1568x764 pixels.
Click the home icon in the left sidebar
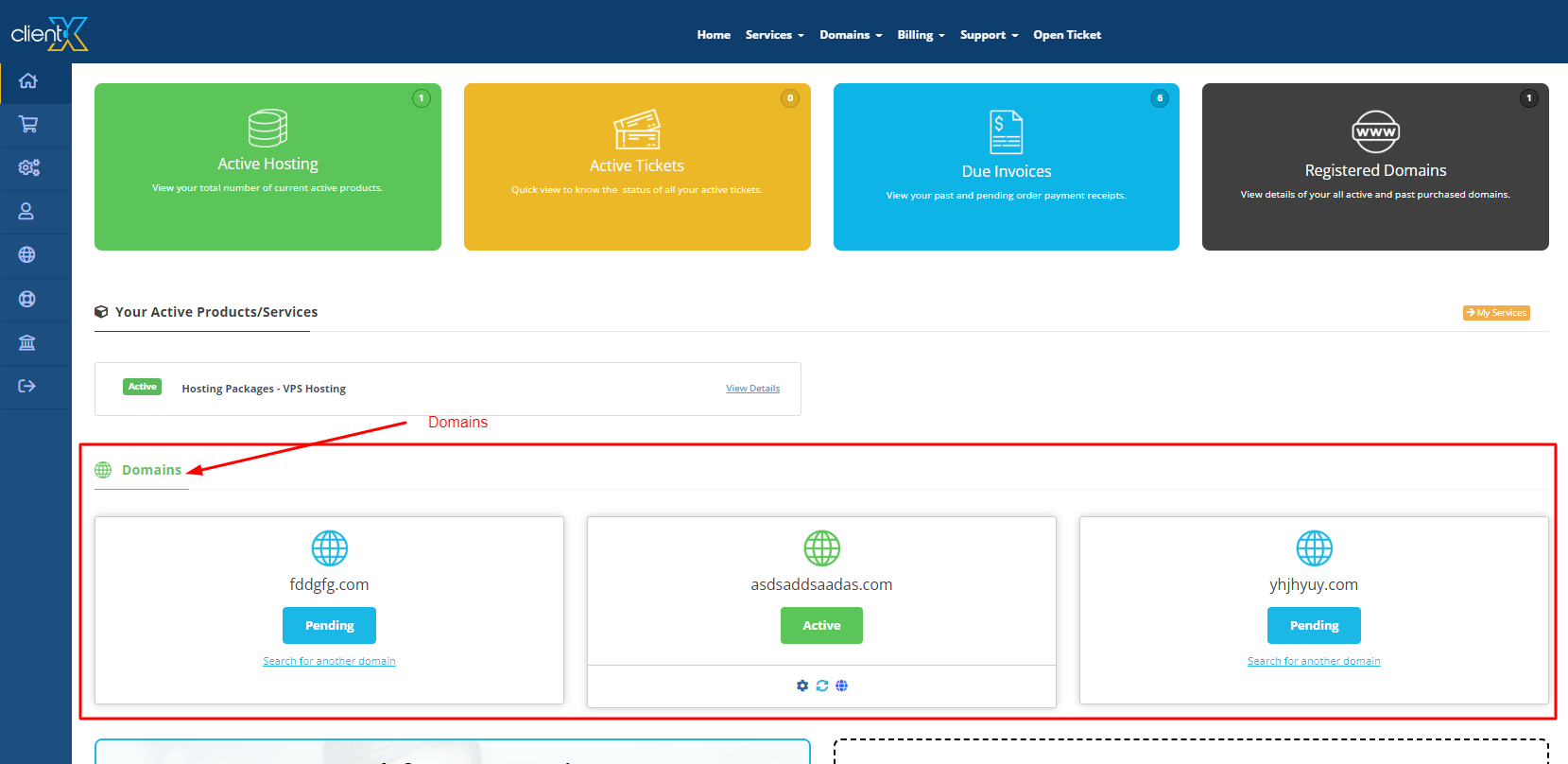pos(28,81)
